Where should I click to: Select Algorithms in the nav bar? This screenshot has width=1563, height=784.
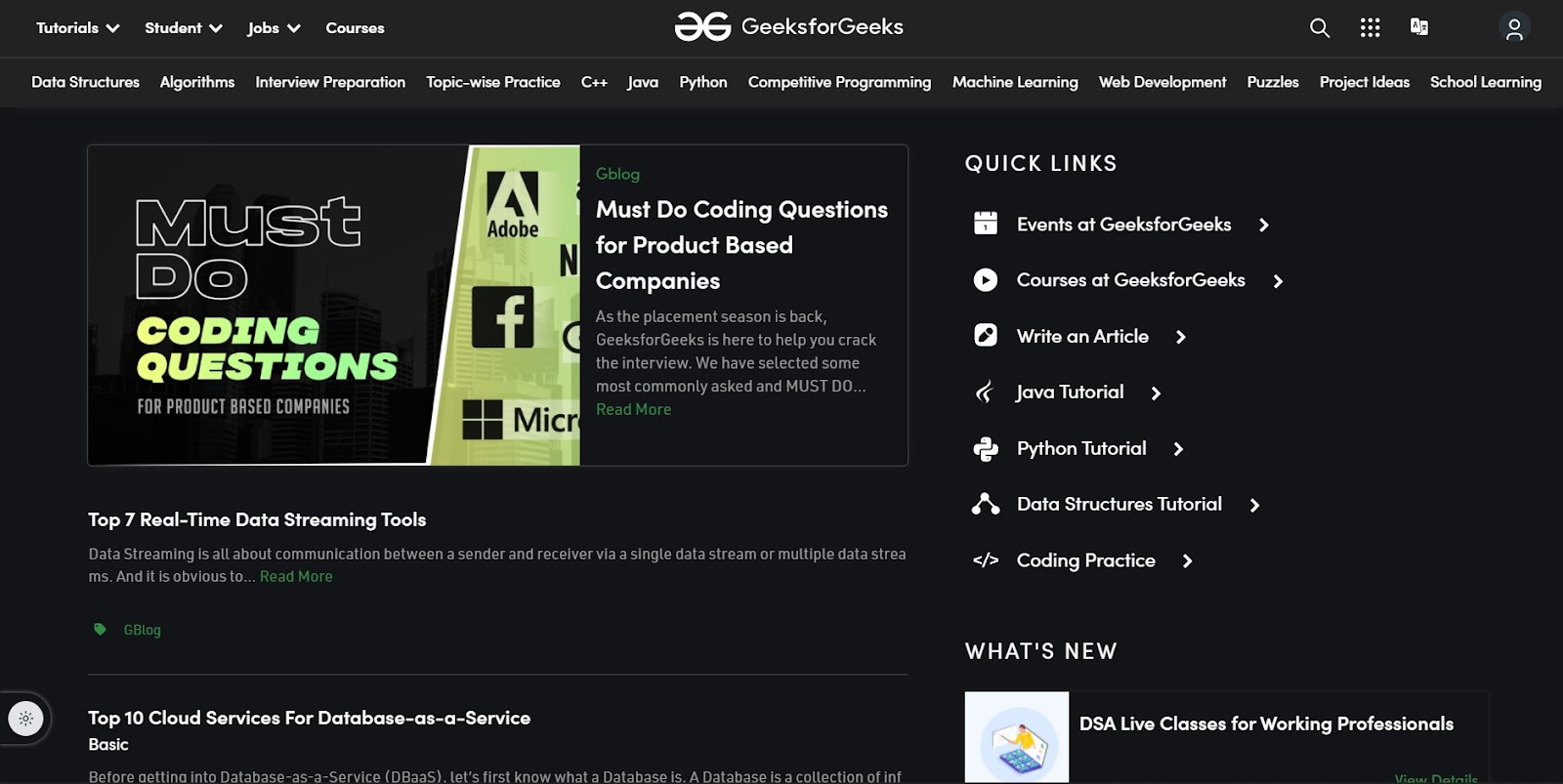click(197, 82)
